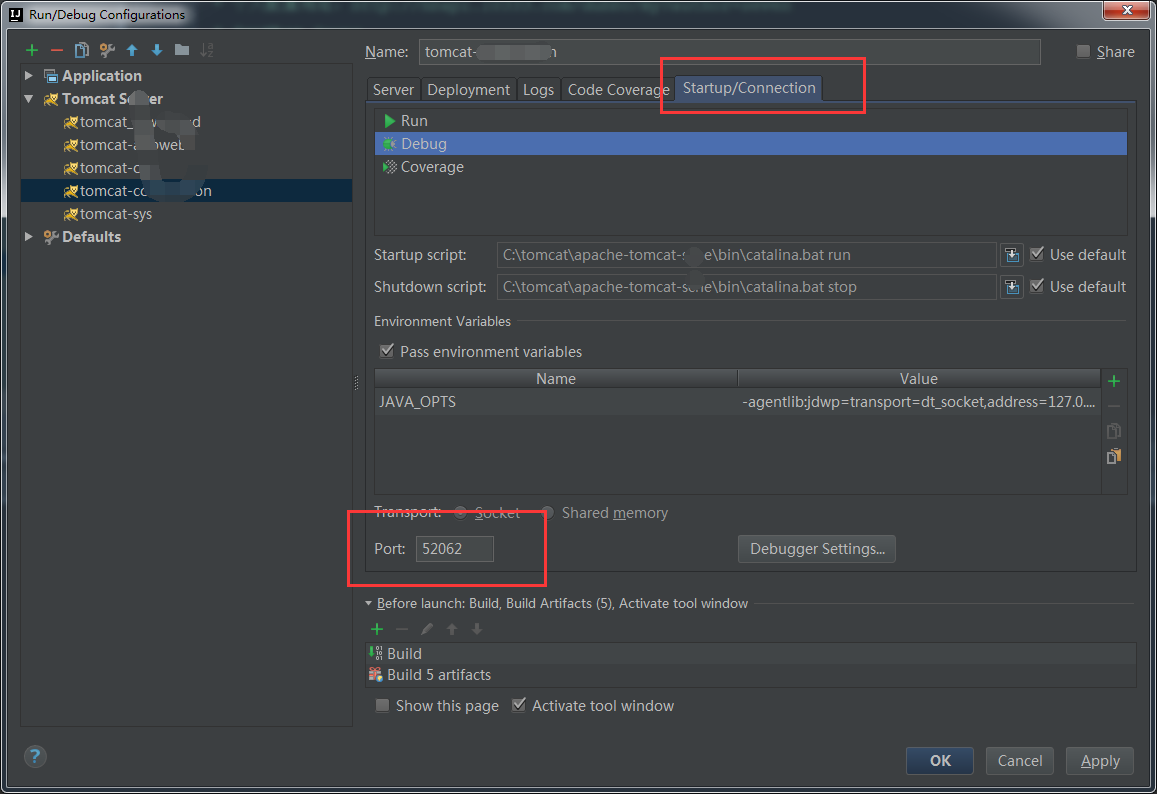Viewport: 1157px width, 794px height.
Task: Toggle the Share checkbox
Action: [x=1083, y=51]
